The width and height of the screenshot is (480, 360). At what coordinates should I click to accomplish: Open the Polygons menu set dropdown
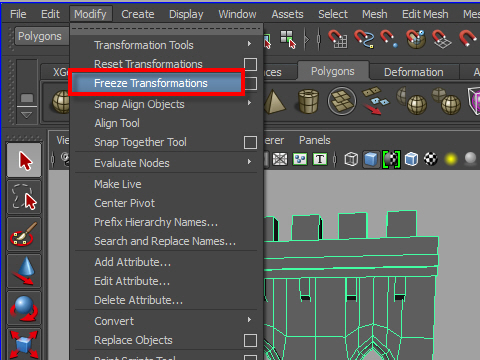pos(42,36)
